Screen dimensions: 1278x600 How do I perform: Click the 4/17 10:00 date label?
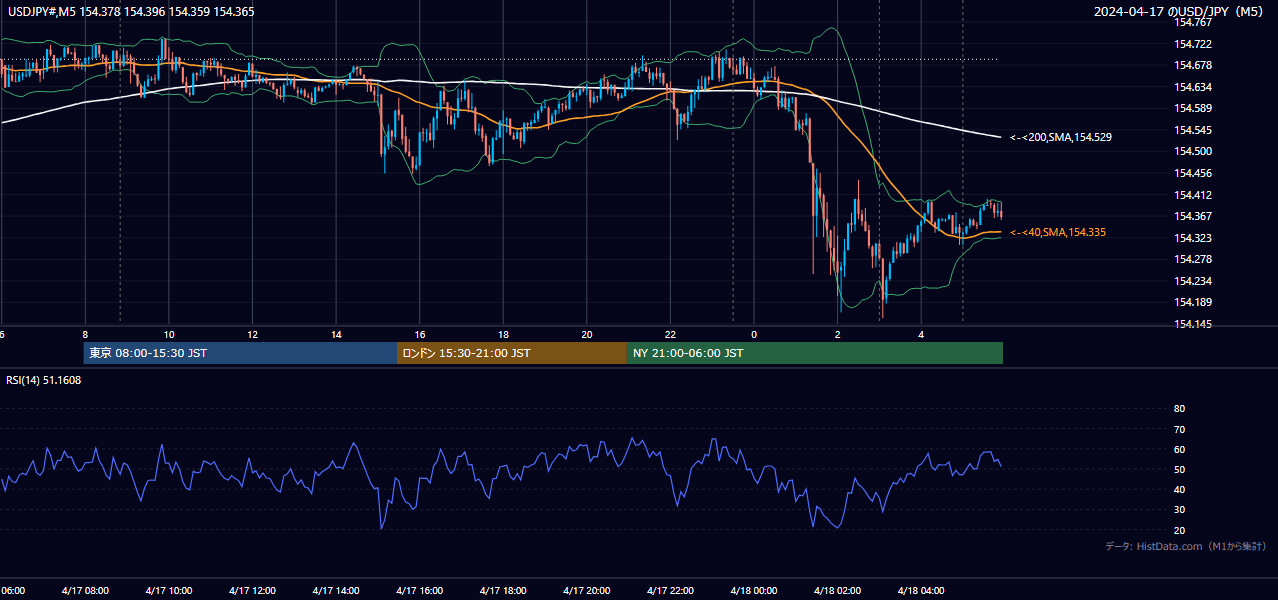168,590
